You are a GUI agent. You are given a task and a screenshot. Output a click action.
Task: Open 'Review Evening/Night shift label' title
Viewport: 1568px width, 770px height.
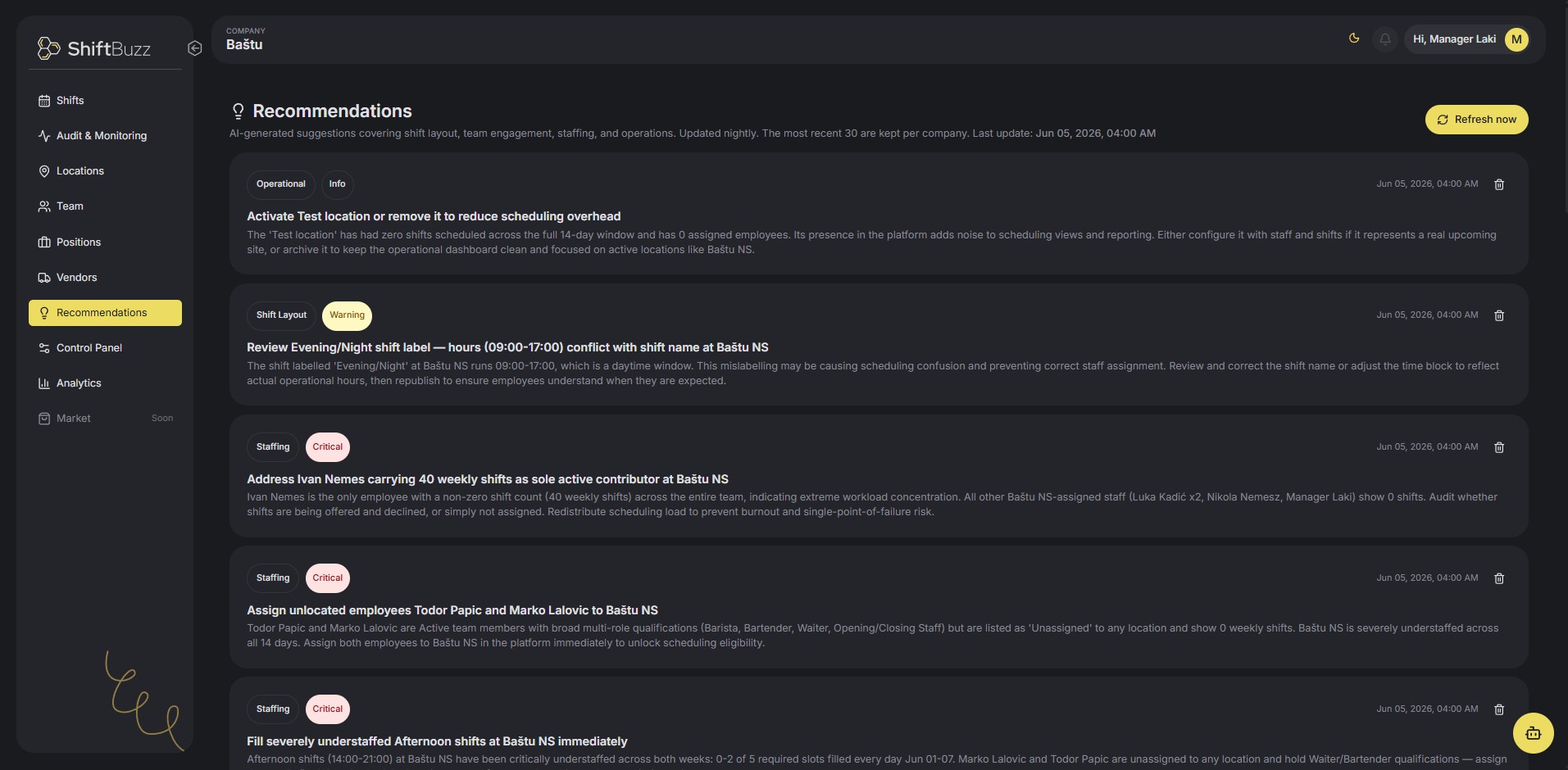tap(507, 347)
